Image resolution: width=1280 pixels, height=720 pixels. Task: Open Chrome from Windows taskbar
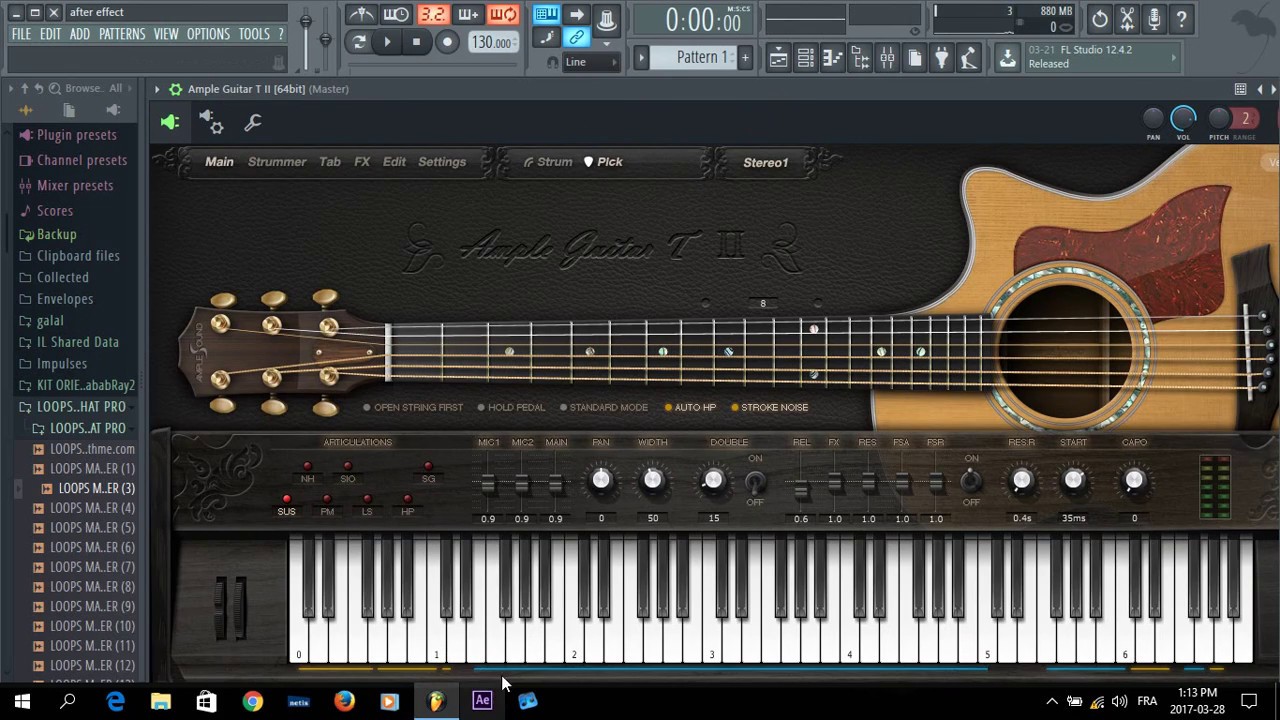[x=252, y=701]
